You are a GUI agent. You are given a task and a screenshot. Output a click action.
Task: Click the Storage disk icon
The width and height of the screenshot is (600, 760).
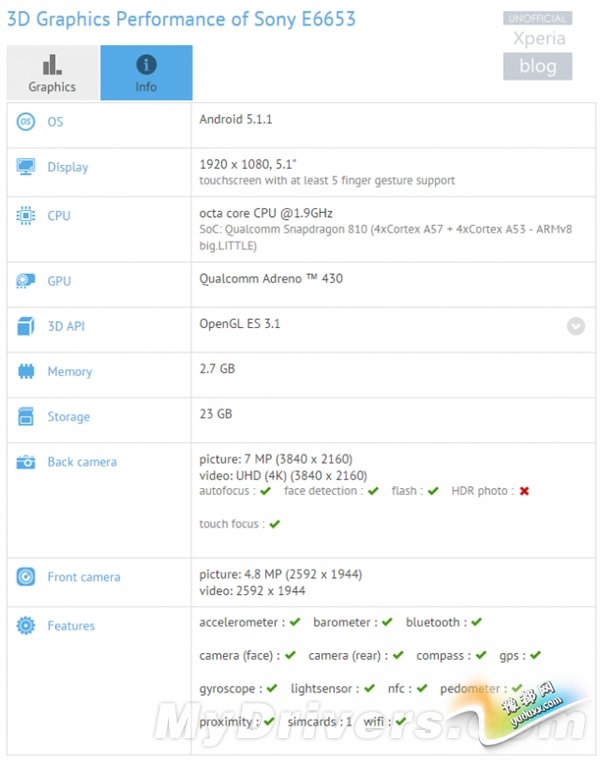point(26,416)
